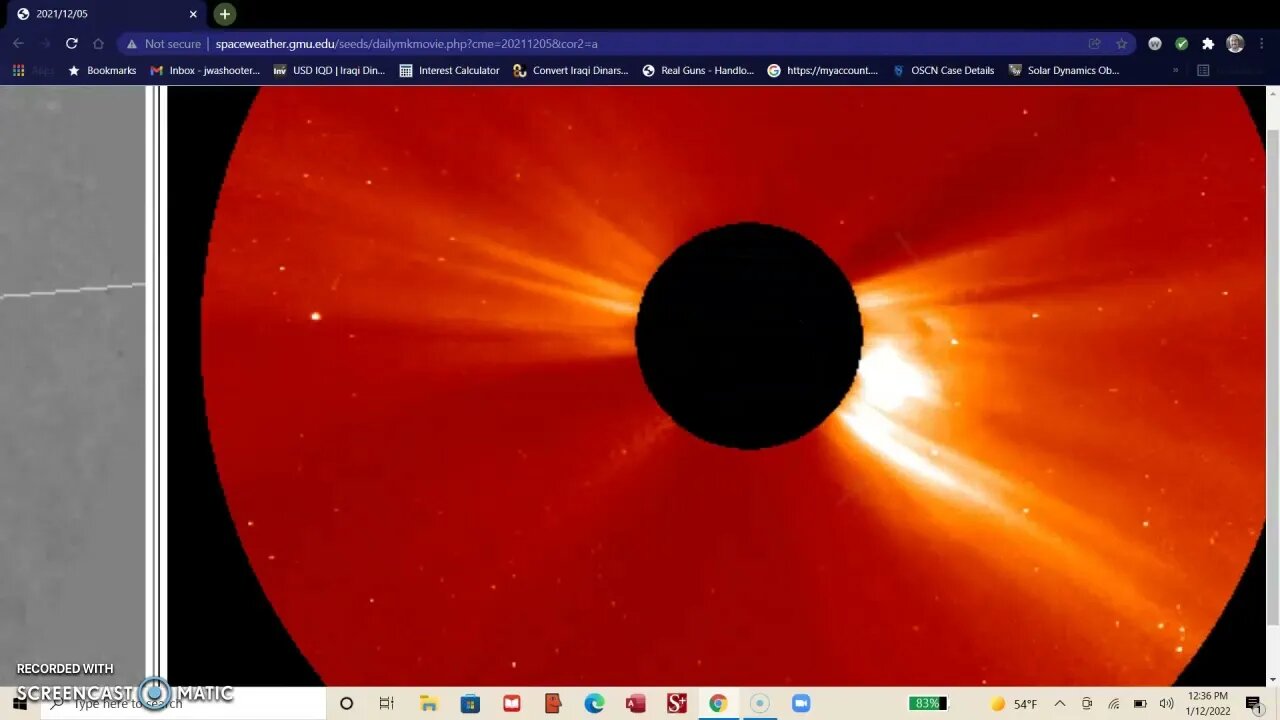Viewport: 1280px width, 720px height.
Task: Open the Gmail Inbox bookmark
Action: (204, 71)
